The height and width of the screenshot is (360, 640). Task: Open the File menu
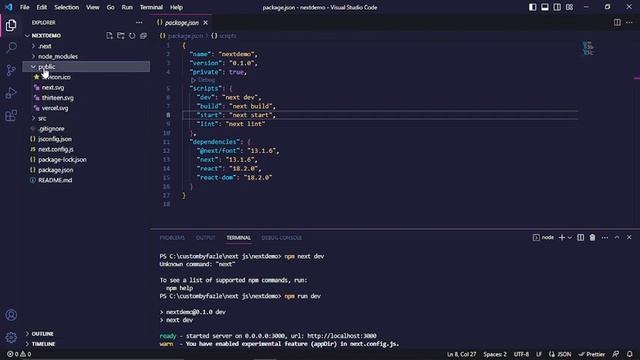24,7
